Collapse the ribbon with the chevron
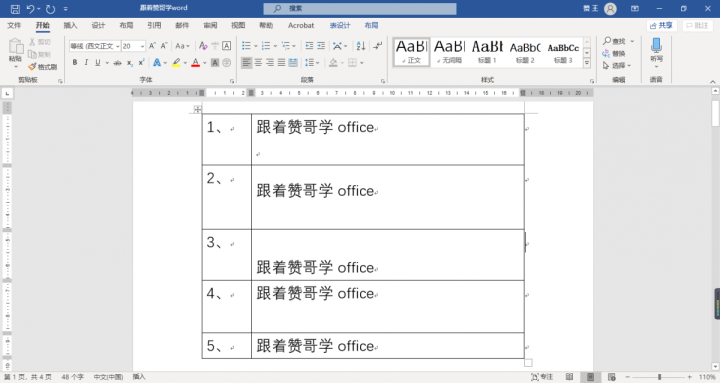Screen dimensions: 720x383 713,81
